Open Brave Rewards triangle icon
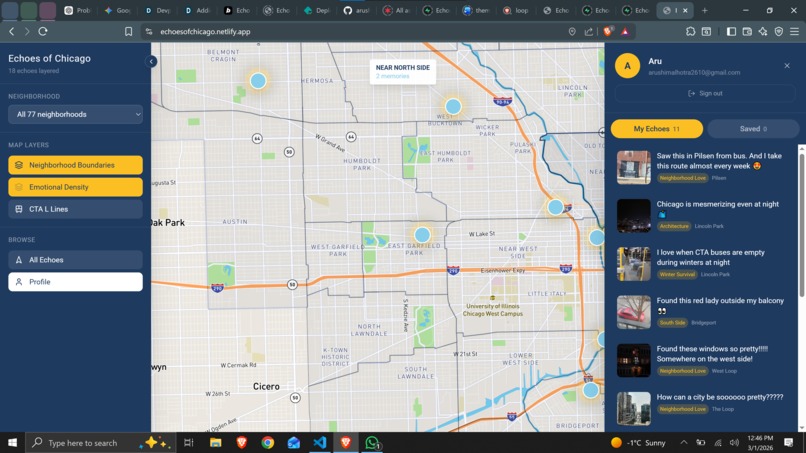806x453 pixels. click(625, 31)
